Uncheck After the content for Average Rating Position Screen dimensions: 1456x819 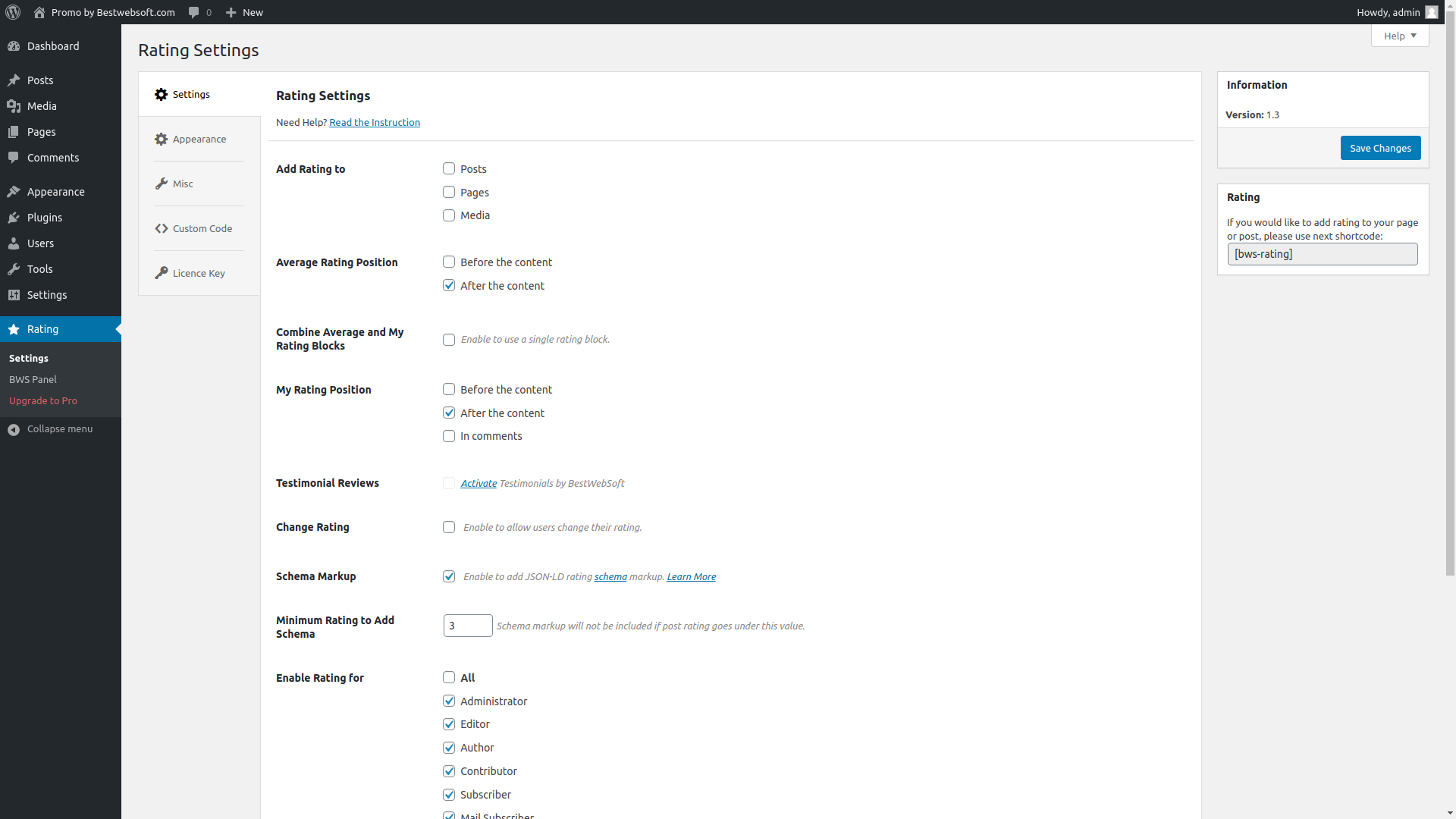449,285
